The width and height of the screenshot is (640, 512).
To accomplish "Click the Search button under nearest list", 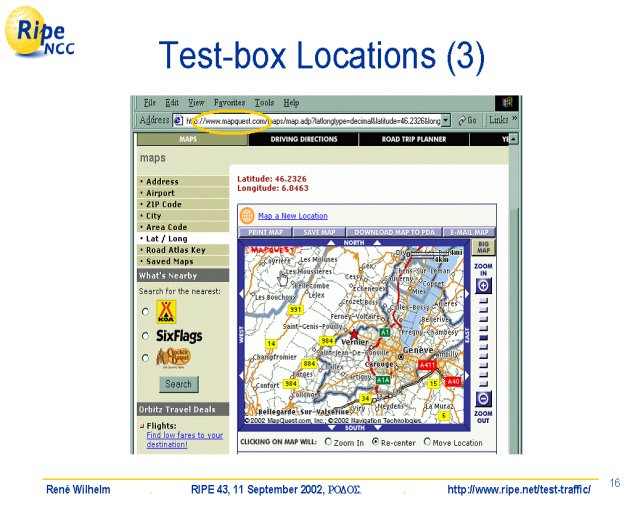I will click(x=179, y=384).
